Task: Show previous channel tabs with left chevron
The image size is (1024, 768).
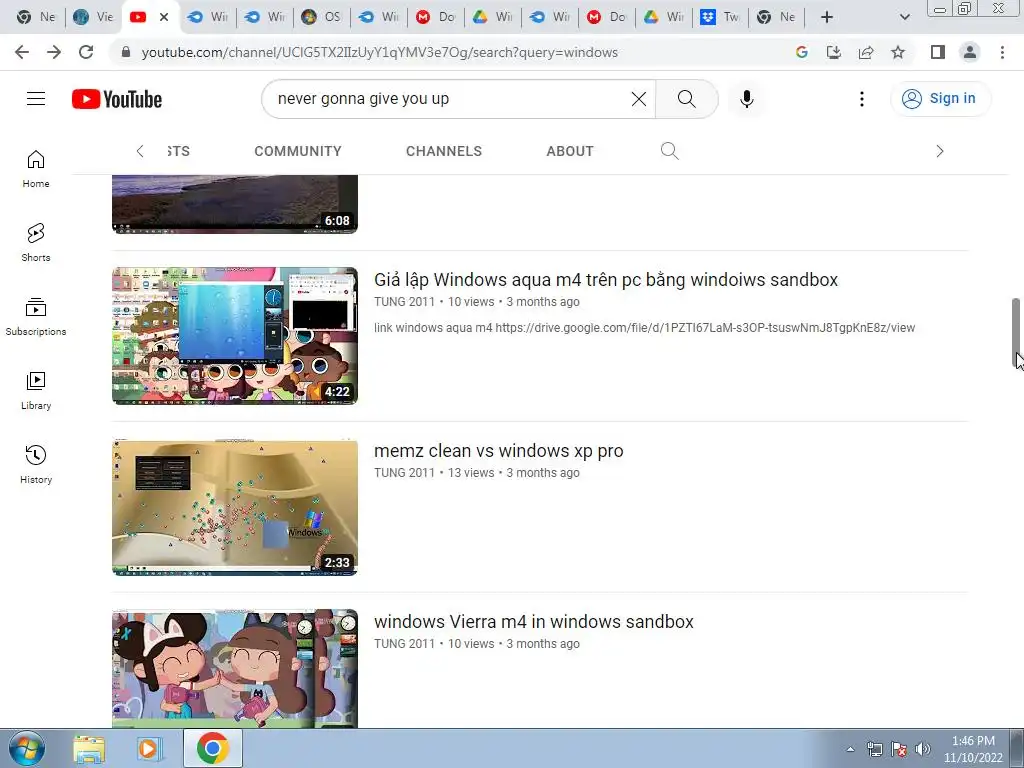Action: (x=140, y=151)
